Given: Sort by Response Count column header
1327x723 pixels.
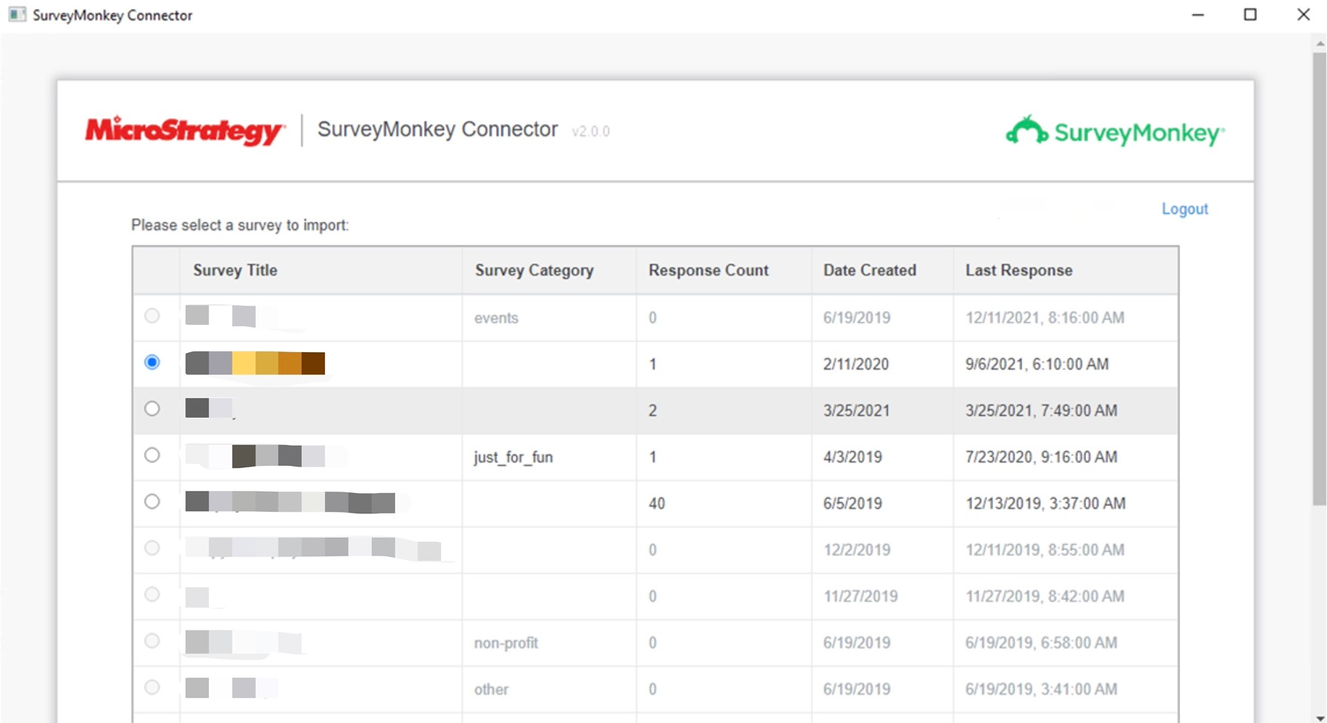Looking at the screenshot, I should [x=708, y=270].
